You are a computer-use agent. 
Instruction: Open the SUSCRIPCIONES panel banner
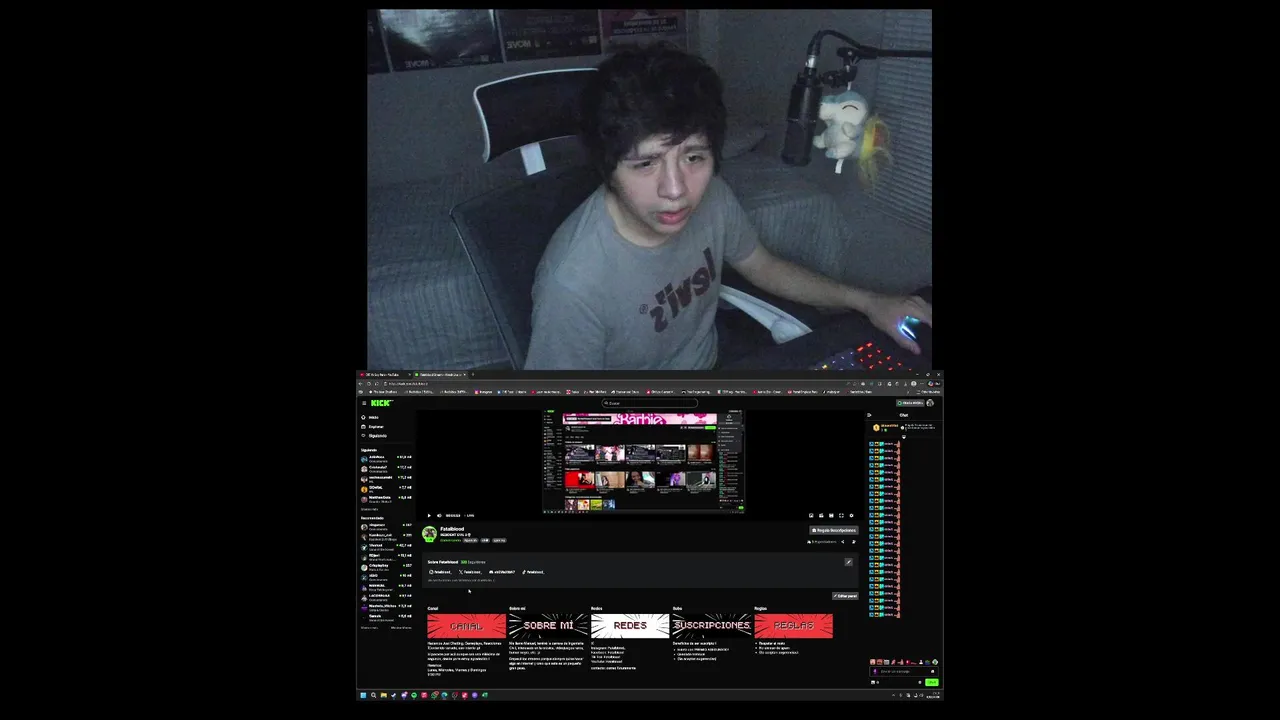[x=711, y=625]
